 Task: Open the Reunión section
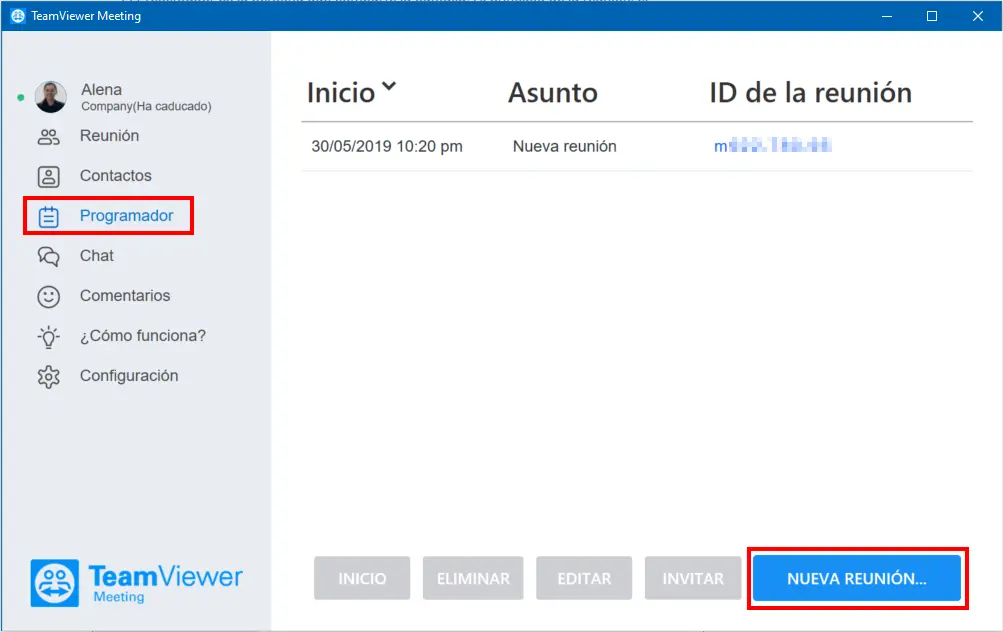tap(109, 136)
